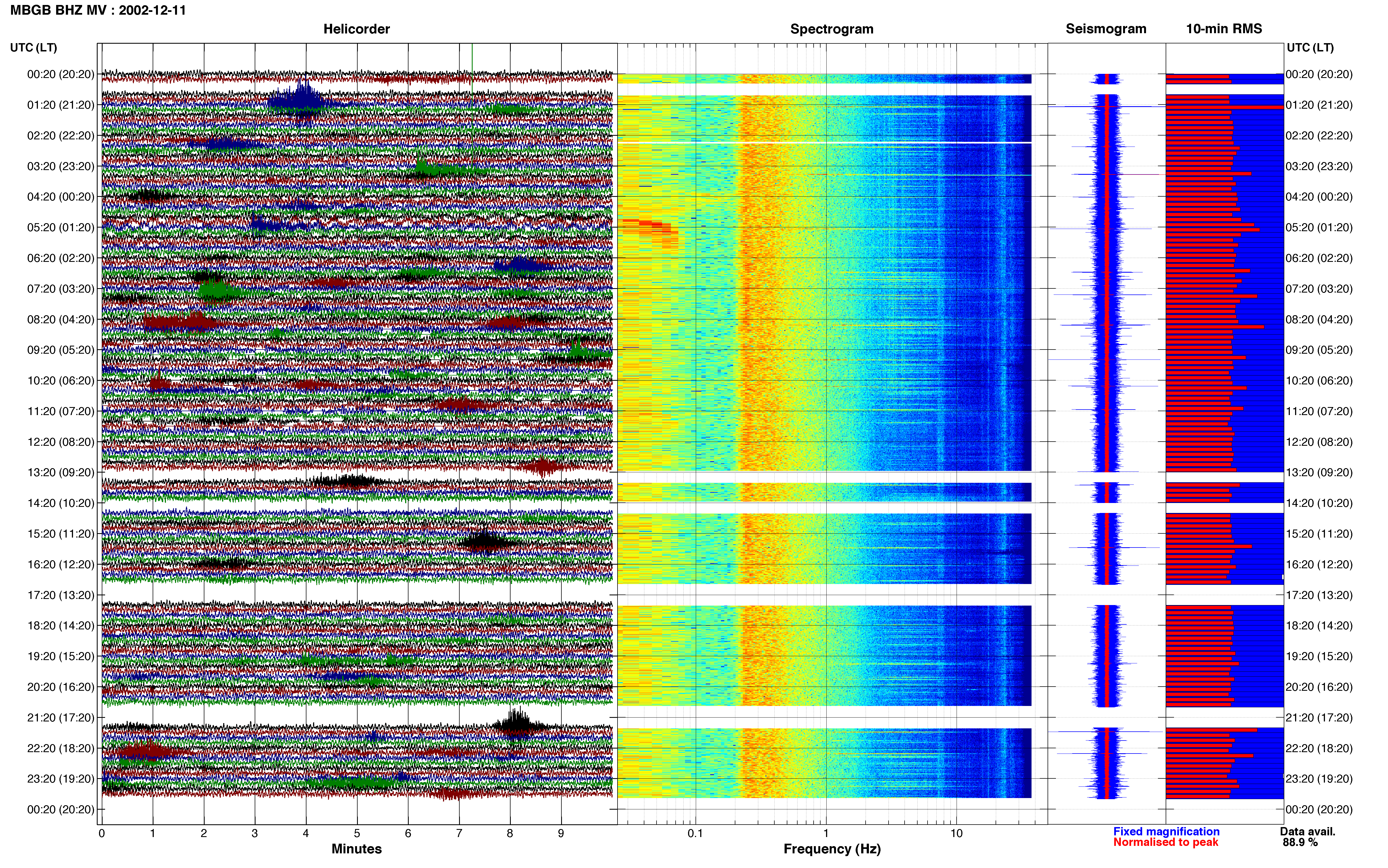Click the '88.9 %' data availability value

1300,842
